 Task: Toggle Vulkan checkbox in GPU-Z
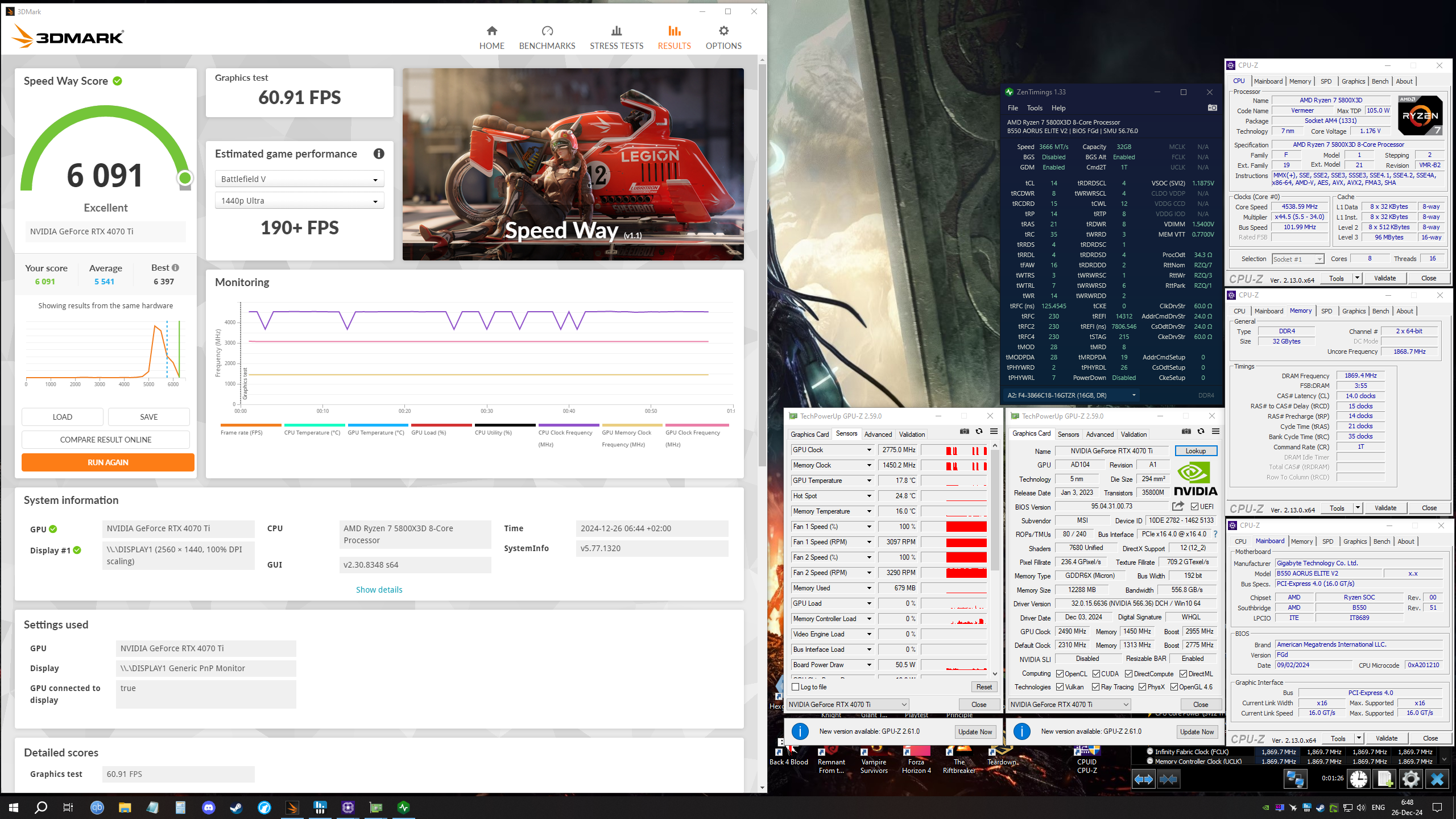click(1060, 687)
